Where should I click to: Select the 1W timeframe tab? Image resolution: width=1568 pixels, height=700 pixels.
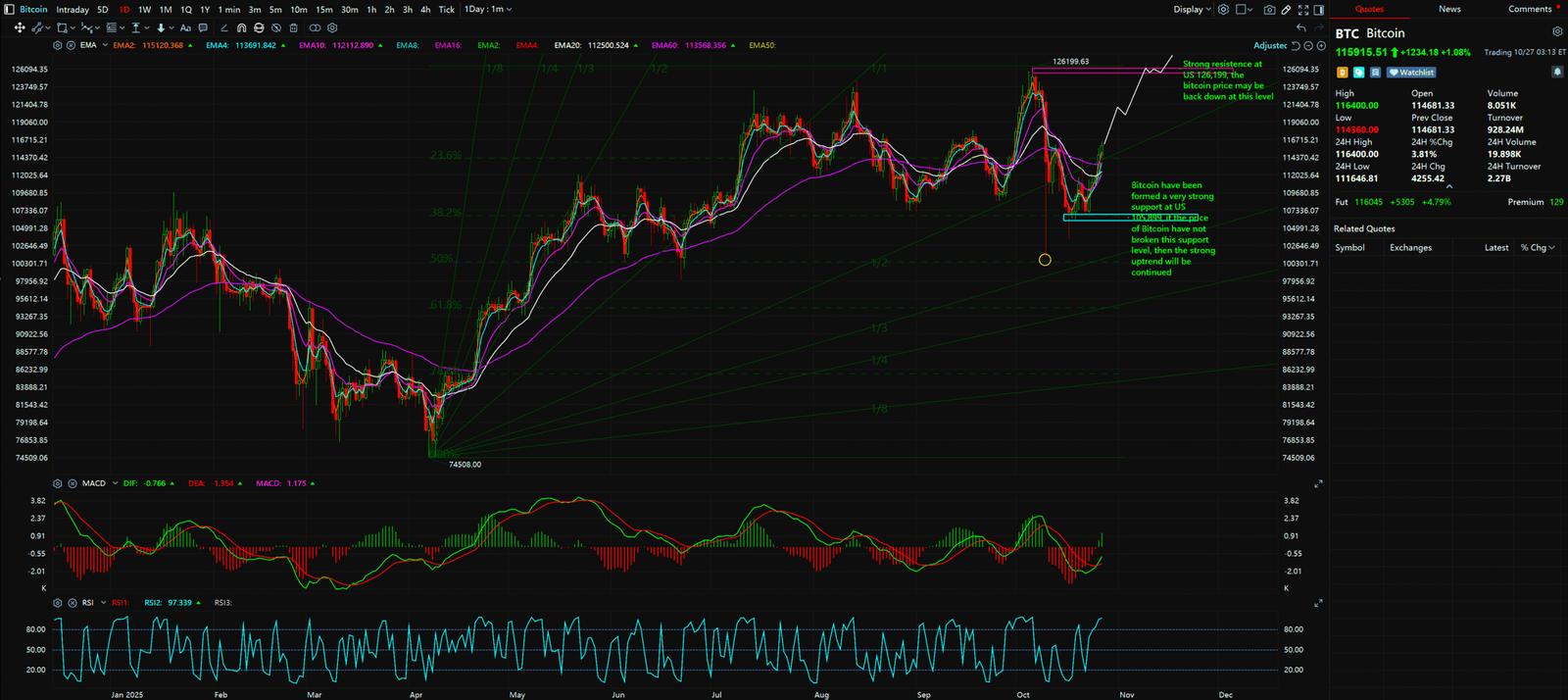click(144, 10)
